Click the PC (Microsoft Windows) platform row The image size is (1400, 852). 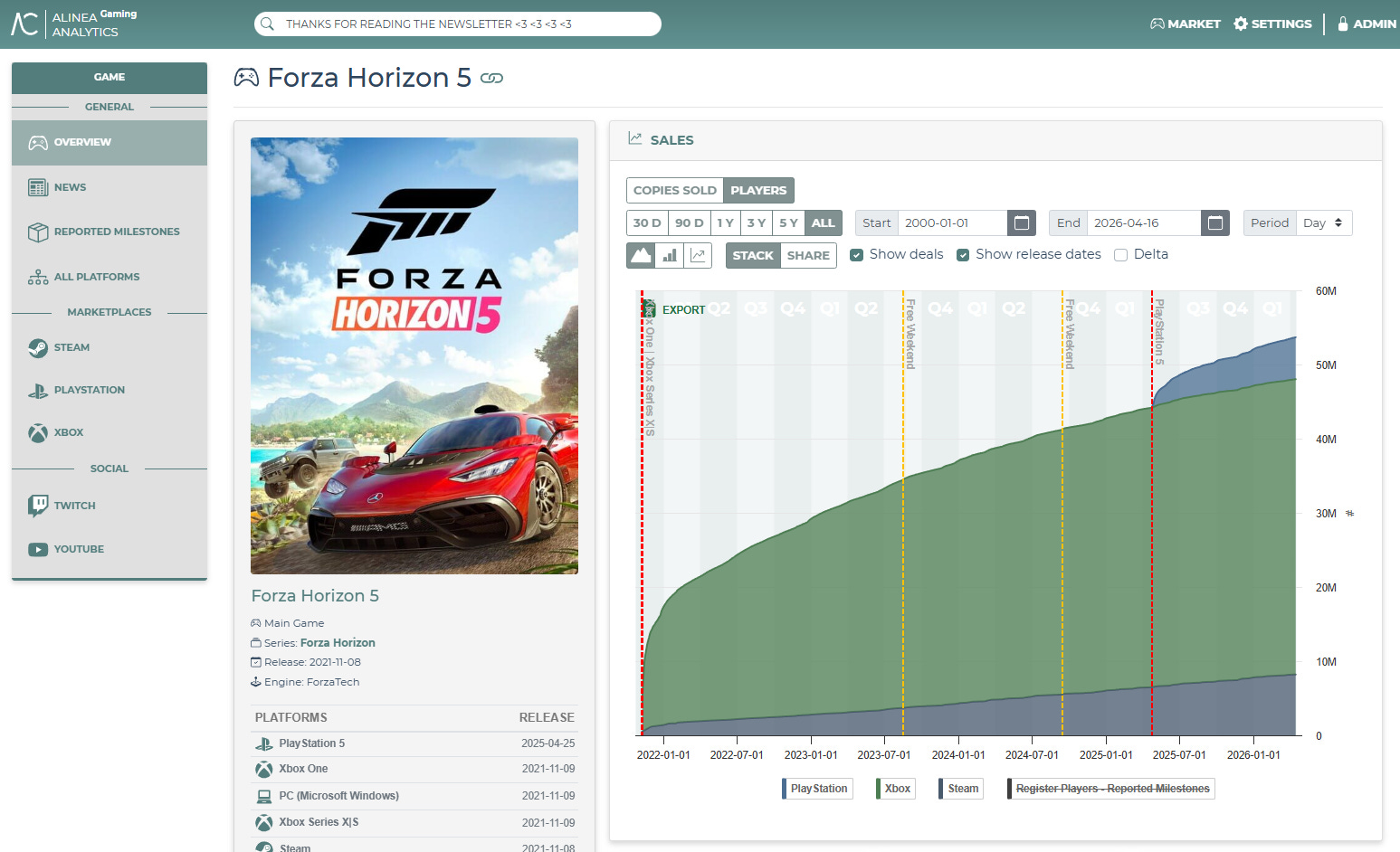(x=414, y=796)
